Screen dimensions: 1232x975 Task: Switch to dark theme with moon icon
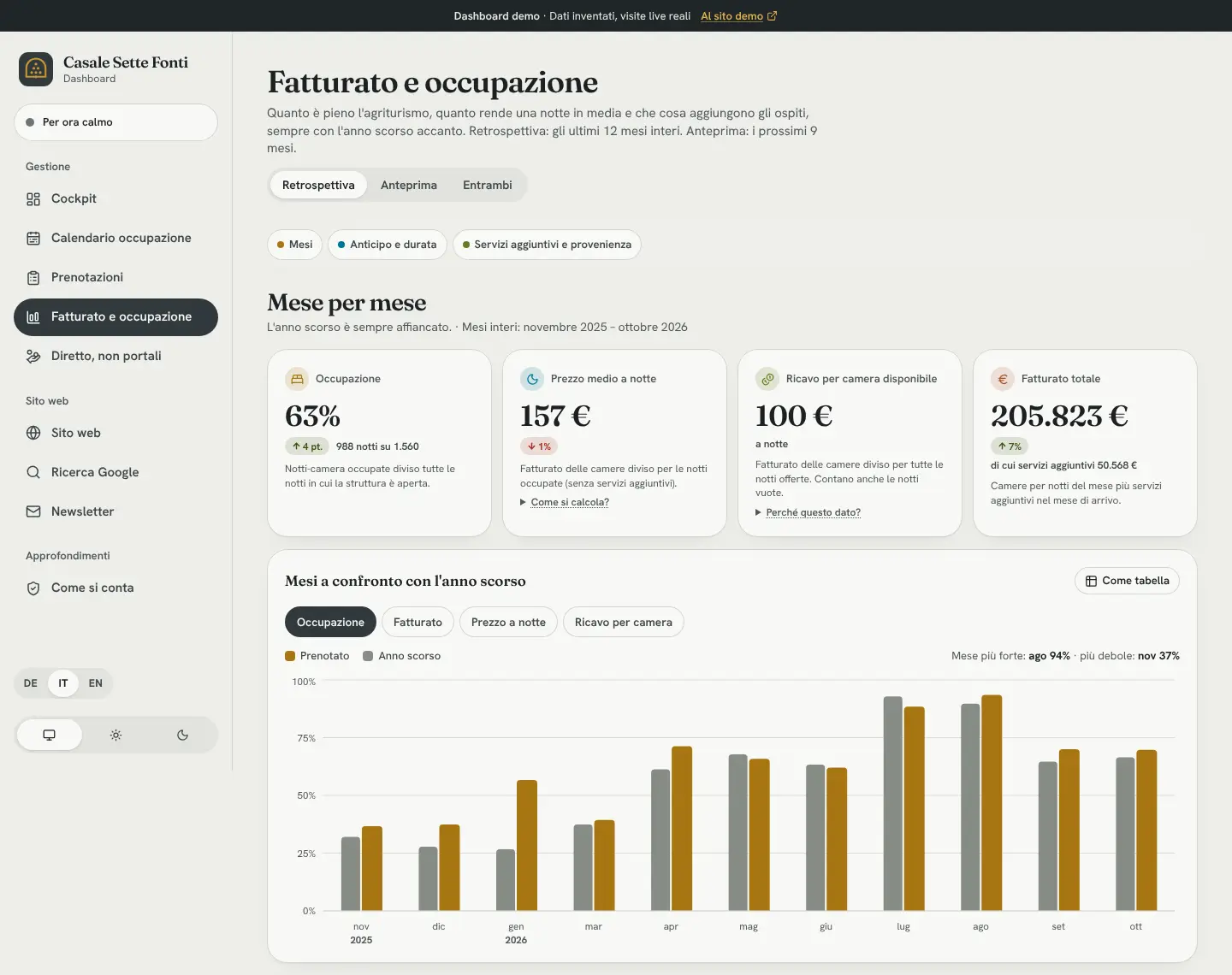tap(182, 736)
